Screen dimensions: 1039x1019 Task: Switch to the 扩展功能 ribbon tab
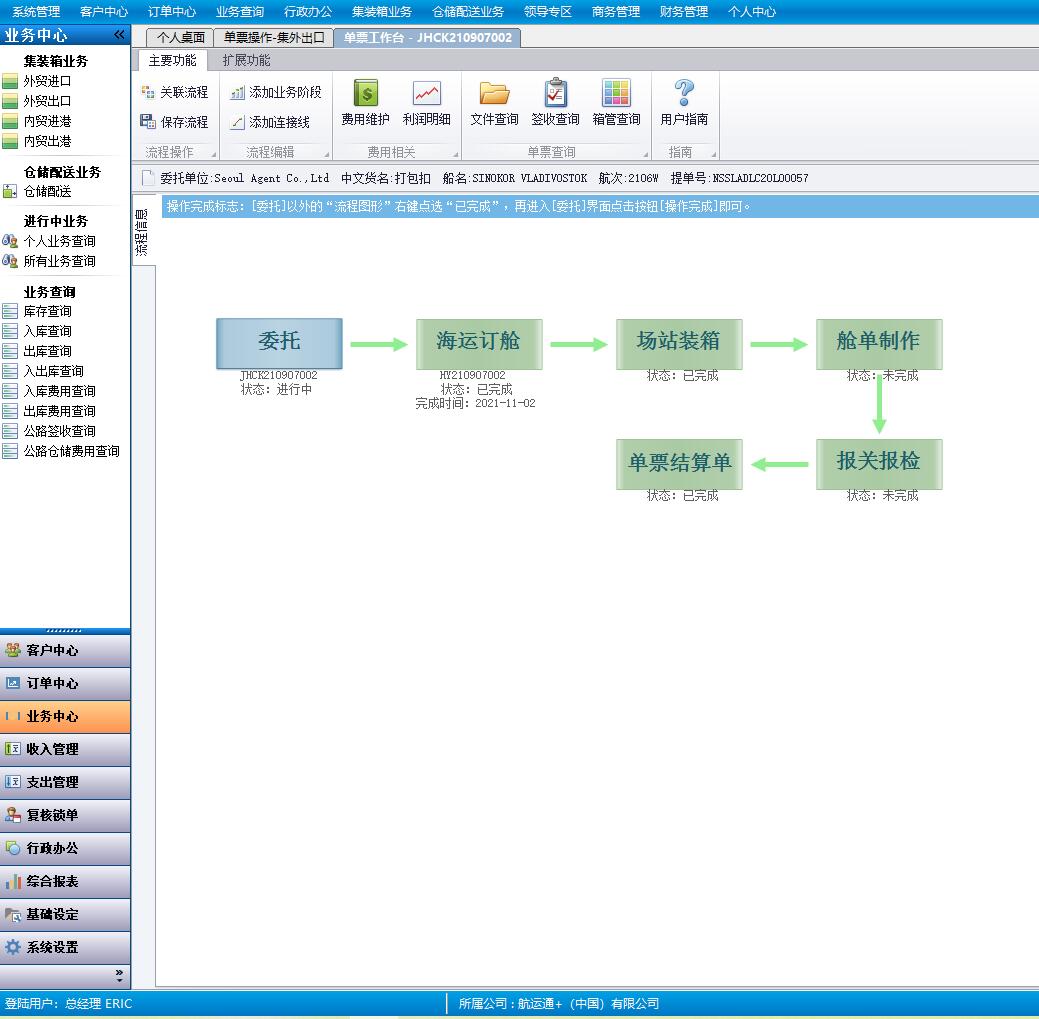tap(246, 60)
